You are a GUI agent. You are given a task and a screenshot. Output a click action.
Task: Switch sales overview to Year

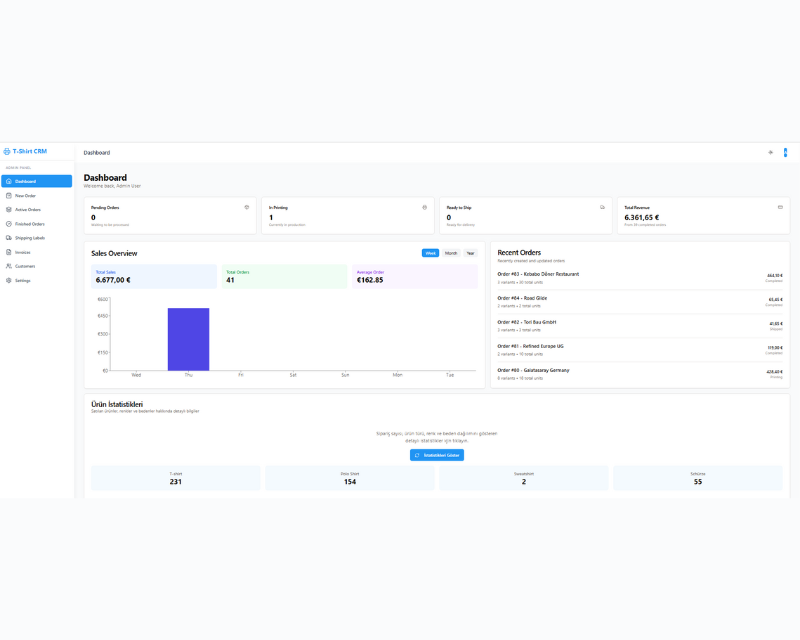pos(471,253)
